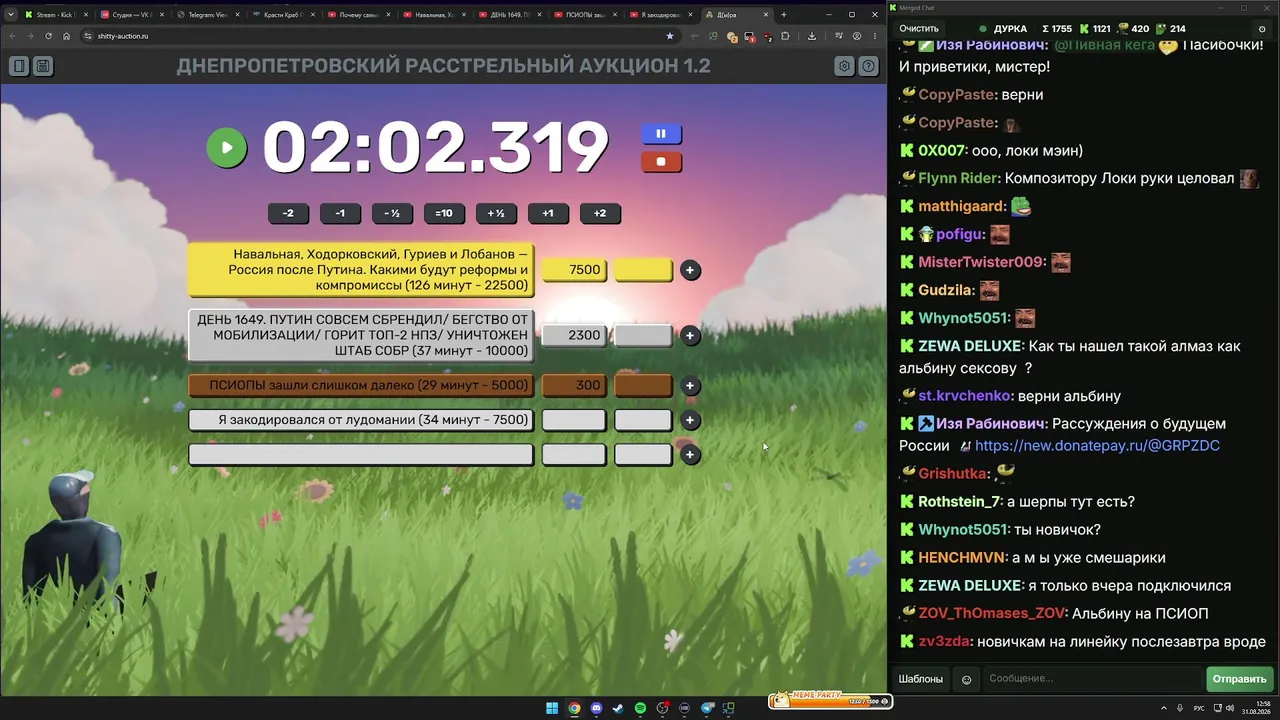Bookmark this page with the star icon

tap(670, 36)
